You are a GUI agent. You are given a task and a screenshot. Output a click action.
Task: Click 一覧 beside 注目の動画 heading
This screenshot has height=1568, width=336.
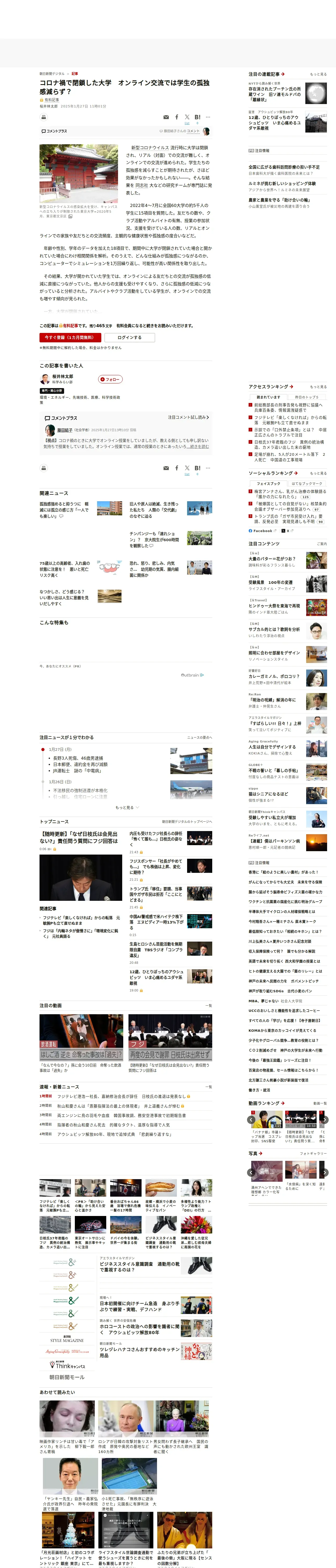pyautogui.click(x=209, y=1006)
